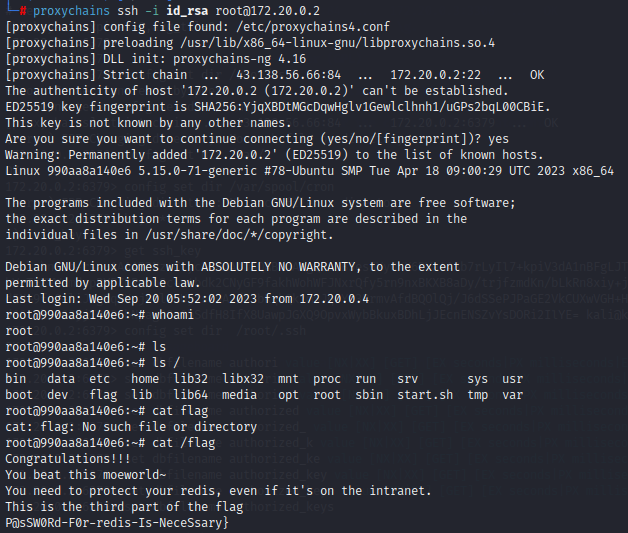Click the /etc/proxychains4.conf config path
This screenshot has width=628, height=533.
[x=313, y=27]
